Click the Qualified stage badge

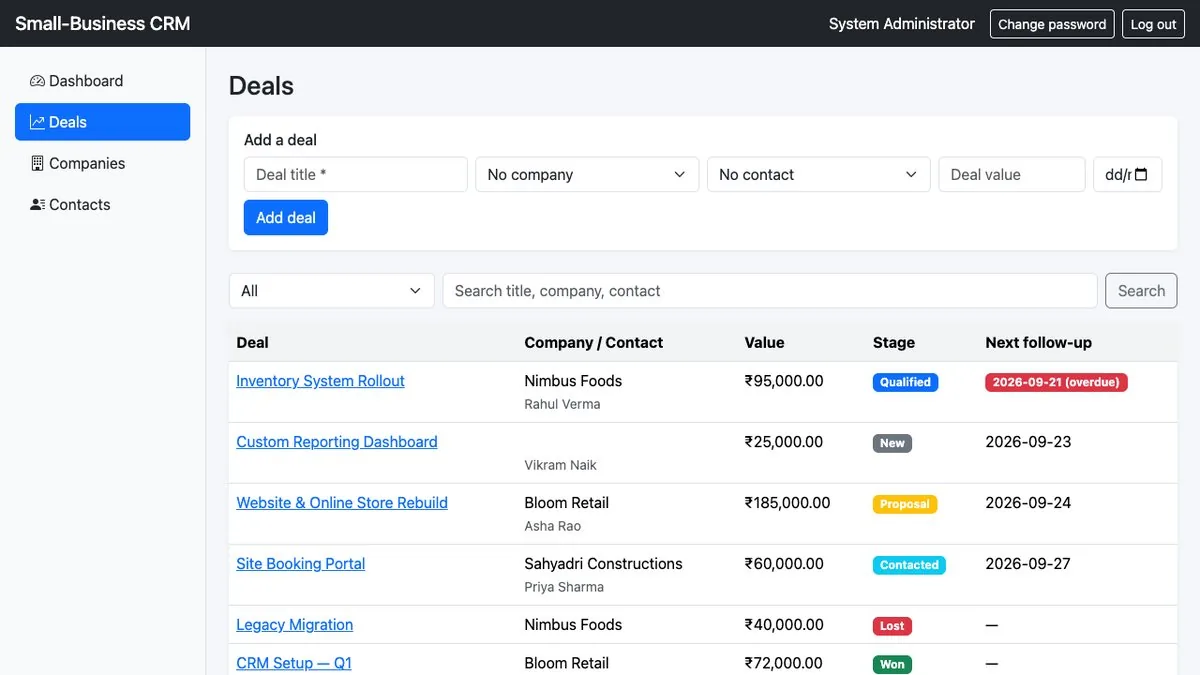[905, 382]
